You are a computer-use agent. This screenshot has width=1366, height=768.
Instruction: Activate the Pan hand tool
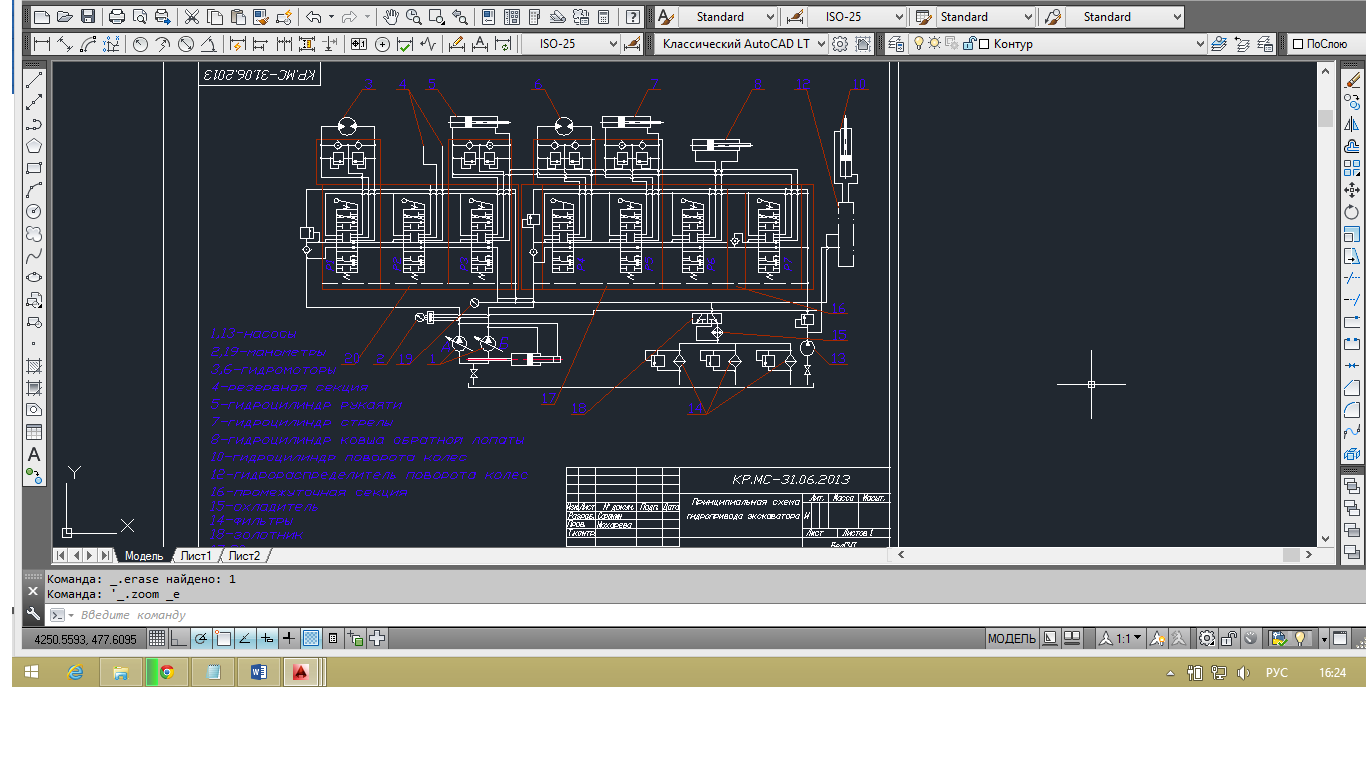(392, 17)
